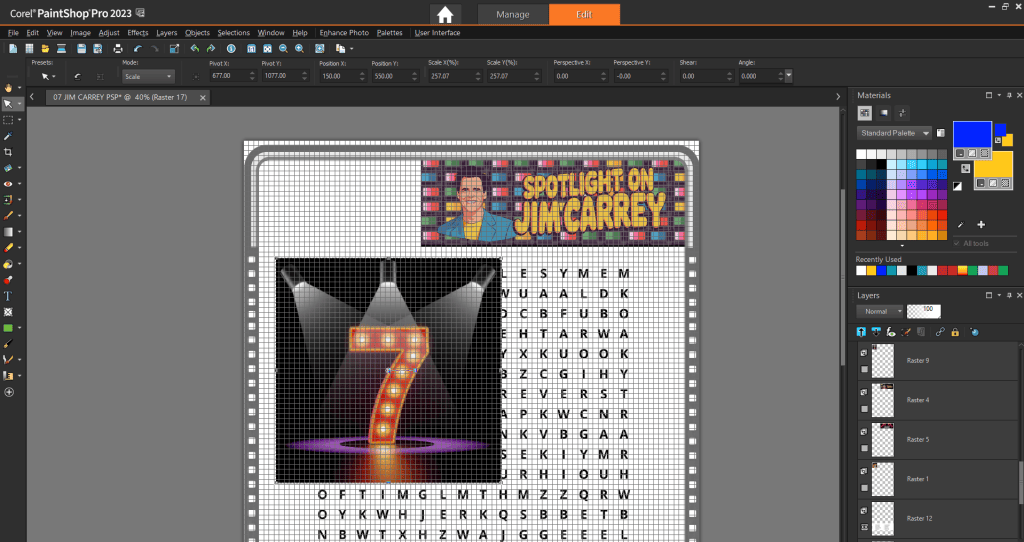Toggle the background transparent material button
1024x542 pixels.
pyautogui.click(x=1004, y=183)
